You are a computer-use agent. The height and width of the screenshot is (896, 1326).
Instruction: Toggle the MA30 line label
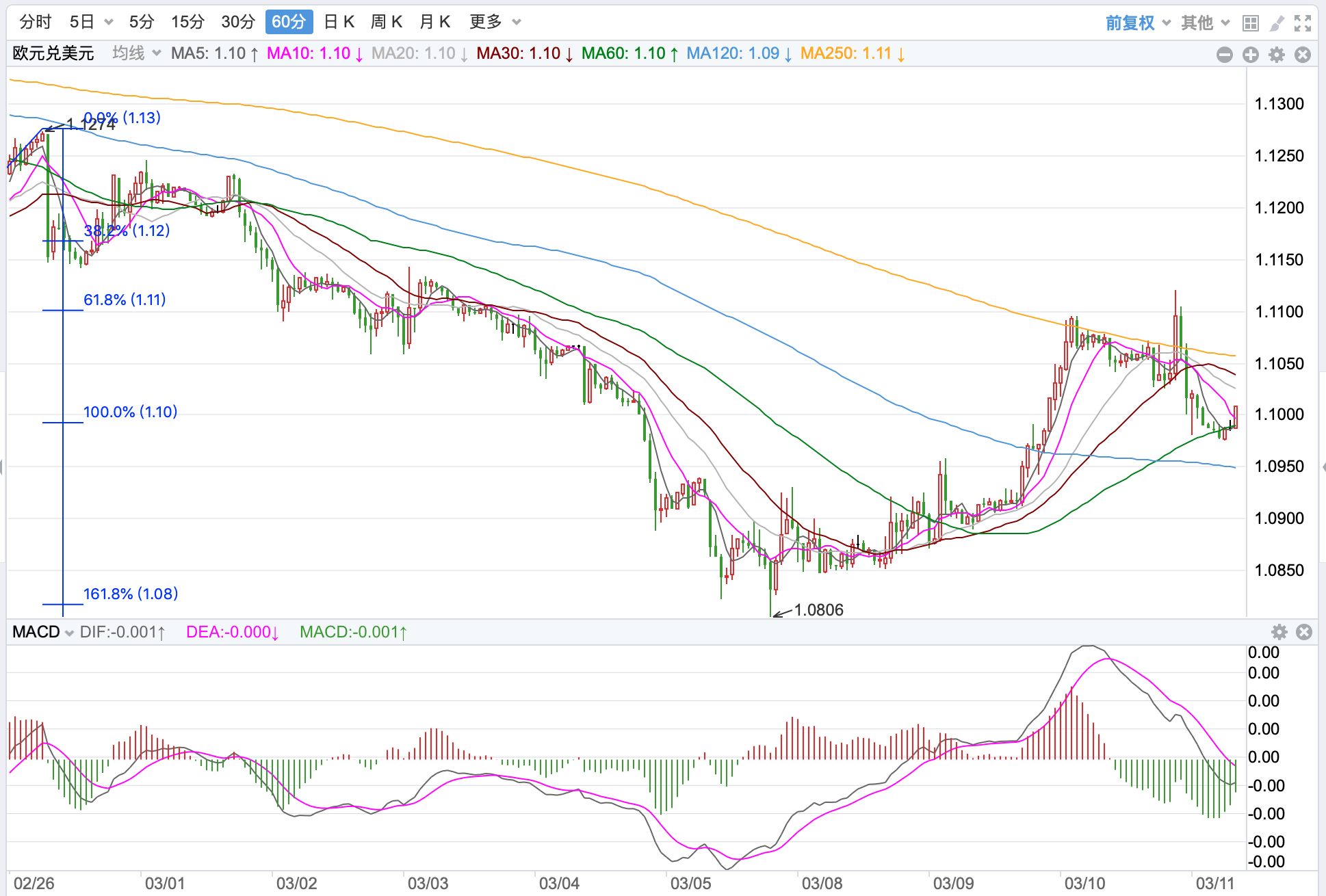click(525, 53)
